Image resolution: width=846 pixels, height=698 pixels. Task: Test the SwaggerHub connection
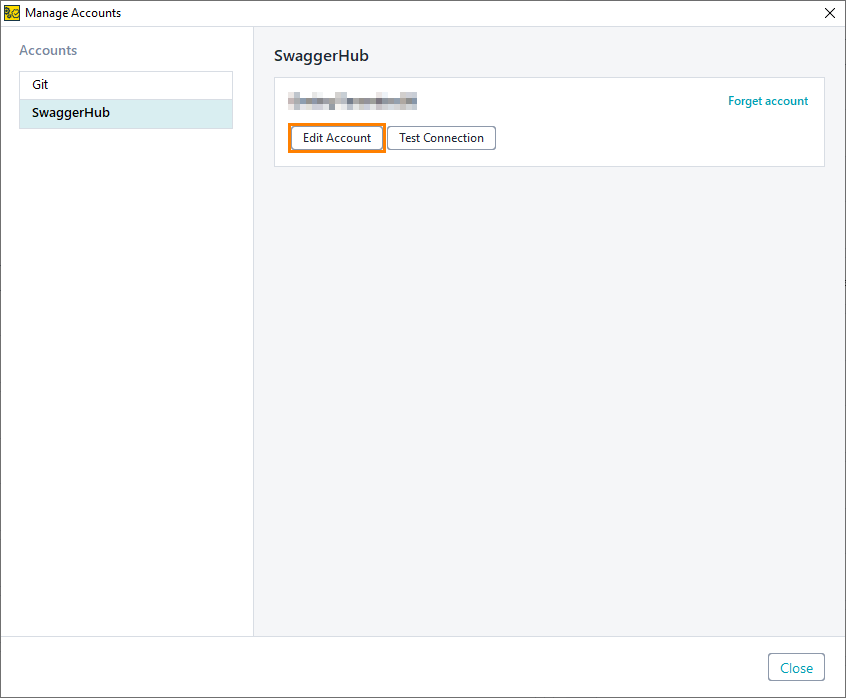[441, 138]
